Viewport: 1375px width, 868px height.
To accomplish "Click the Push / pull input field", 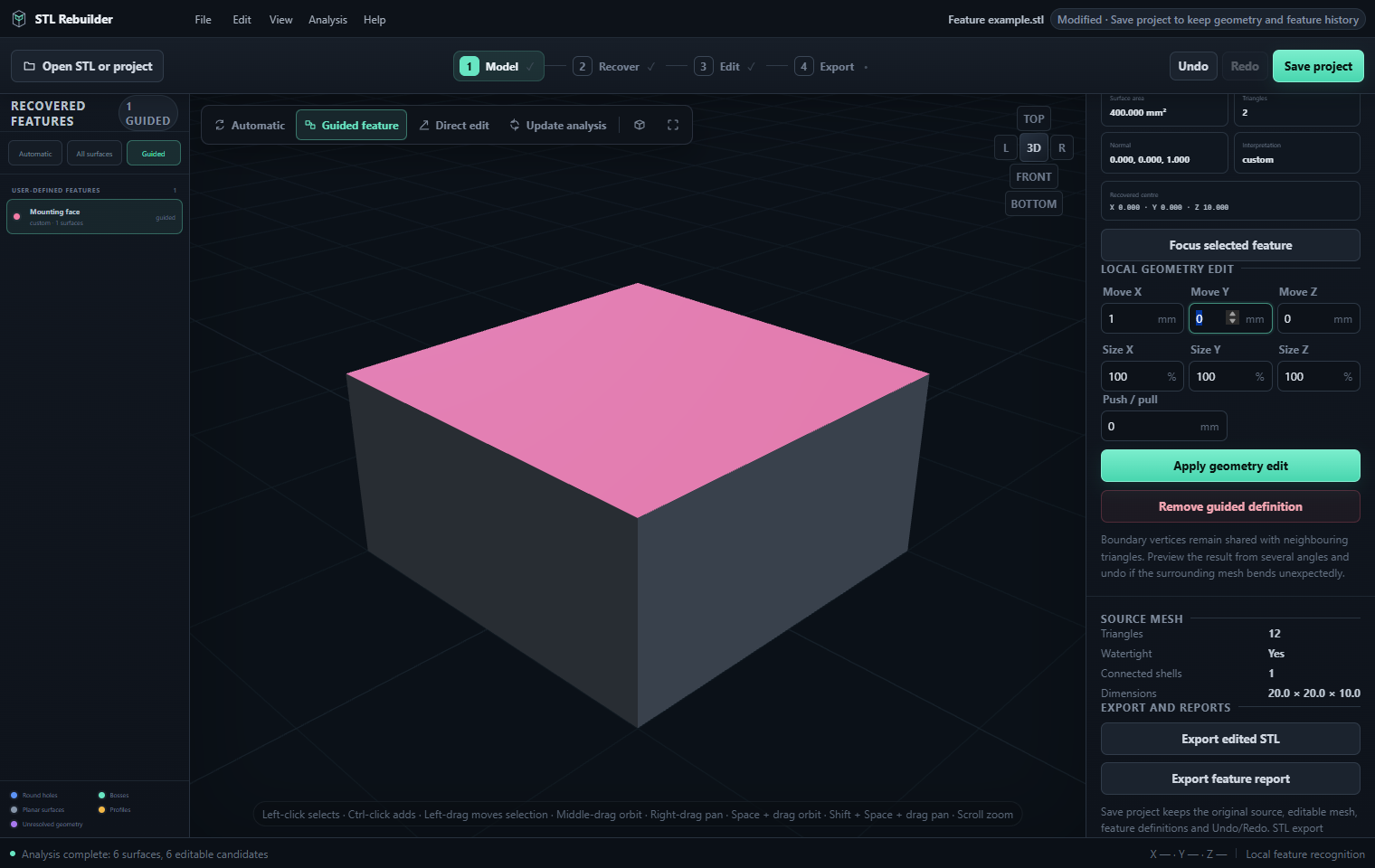I will click(x=1163, y=426).
